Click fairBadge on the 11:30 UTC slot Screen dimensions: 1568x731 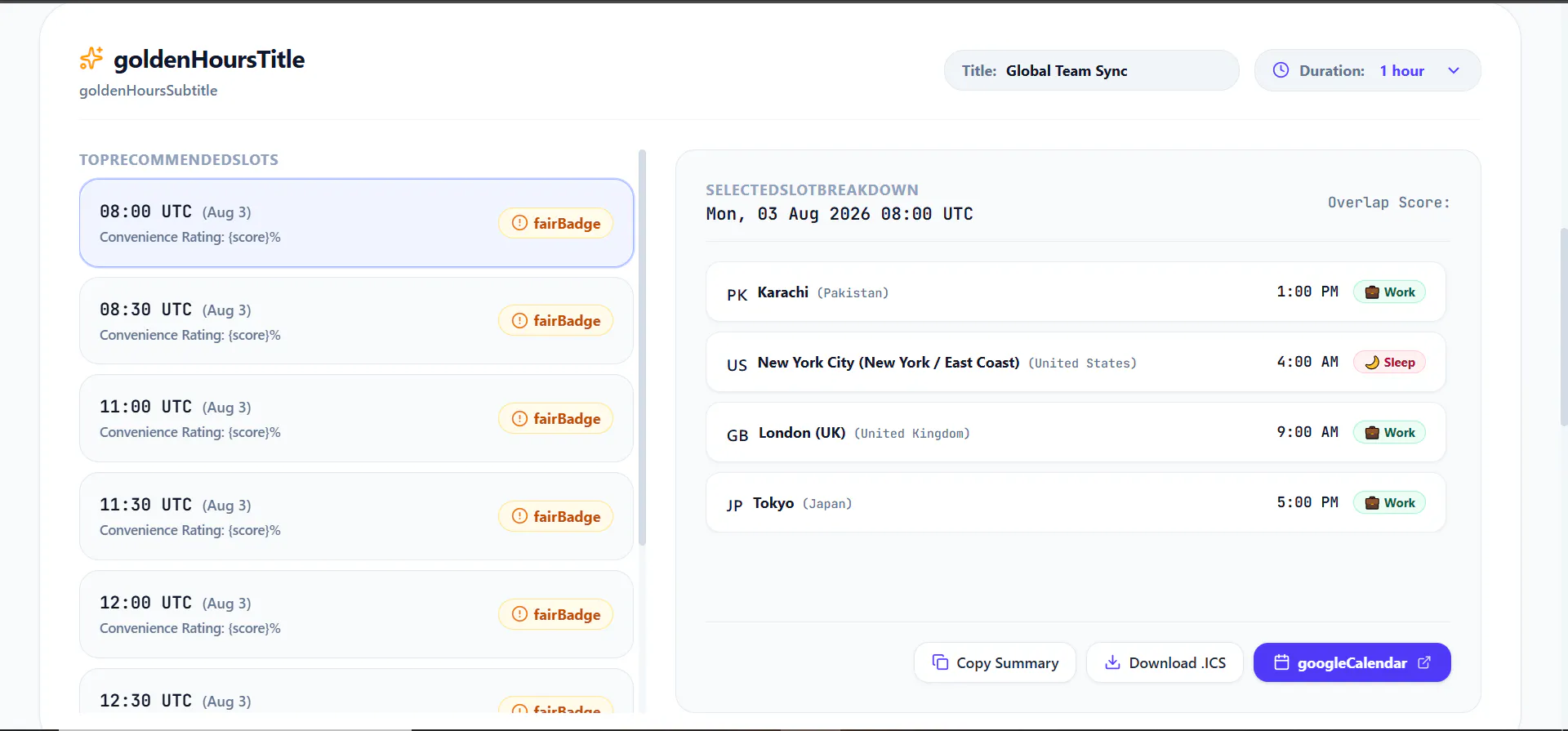pos(555,516)
